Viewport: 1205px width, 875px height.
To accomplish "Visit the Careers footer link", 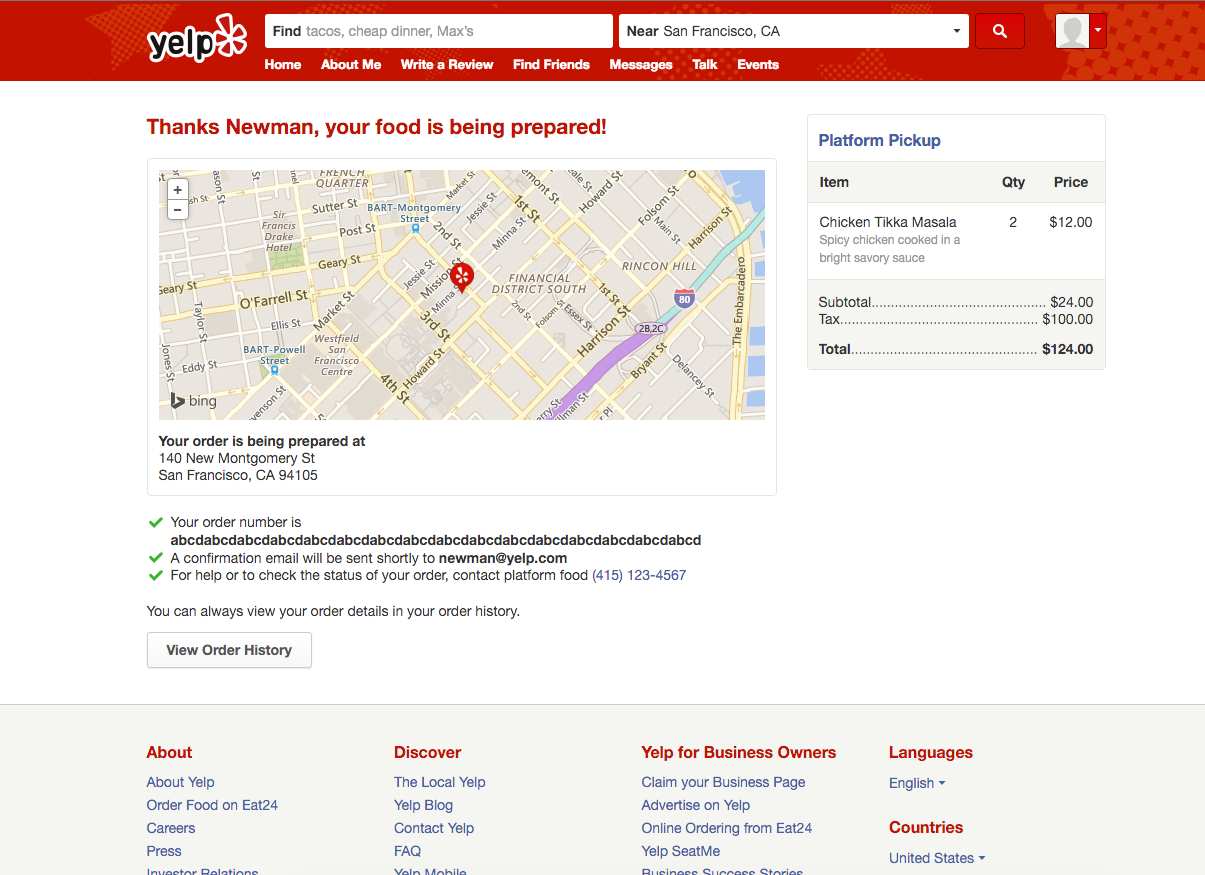I will [x=171, y=828].
